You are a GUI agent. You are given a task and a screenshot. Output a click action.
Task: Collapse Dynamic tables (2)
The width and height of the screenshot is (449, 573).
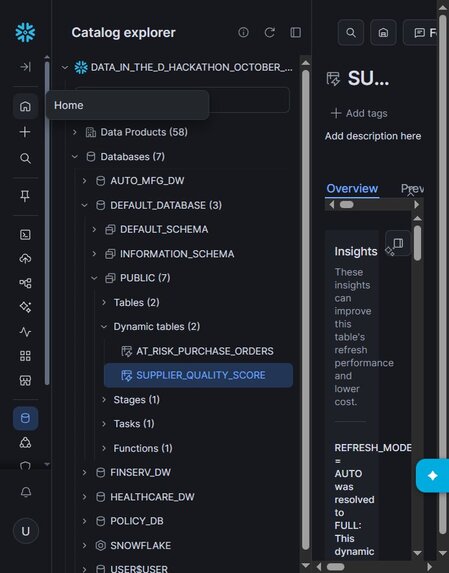tap(104, 327)
